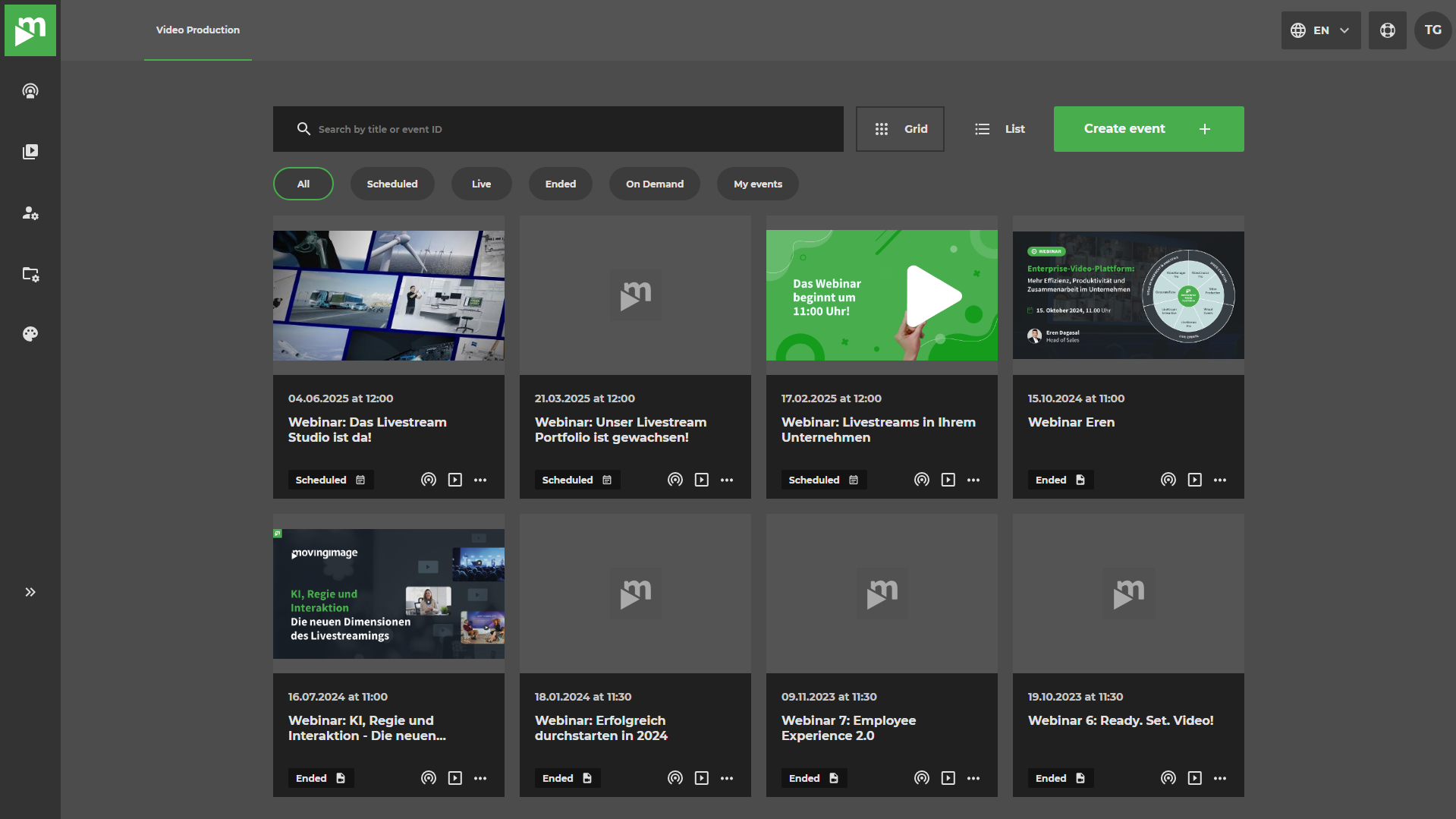Open player icon on KI, Regie webinar

point(455,778)
